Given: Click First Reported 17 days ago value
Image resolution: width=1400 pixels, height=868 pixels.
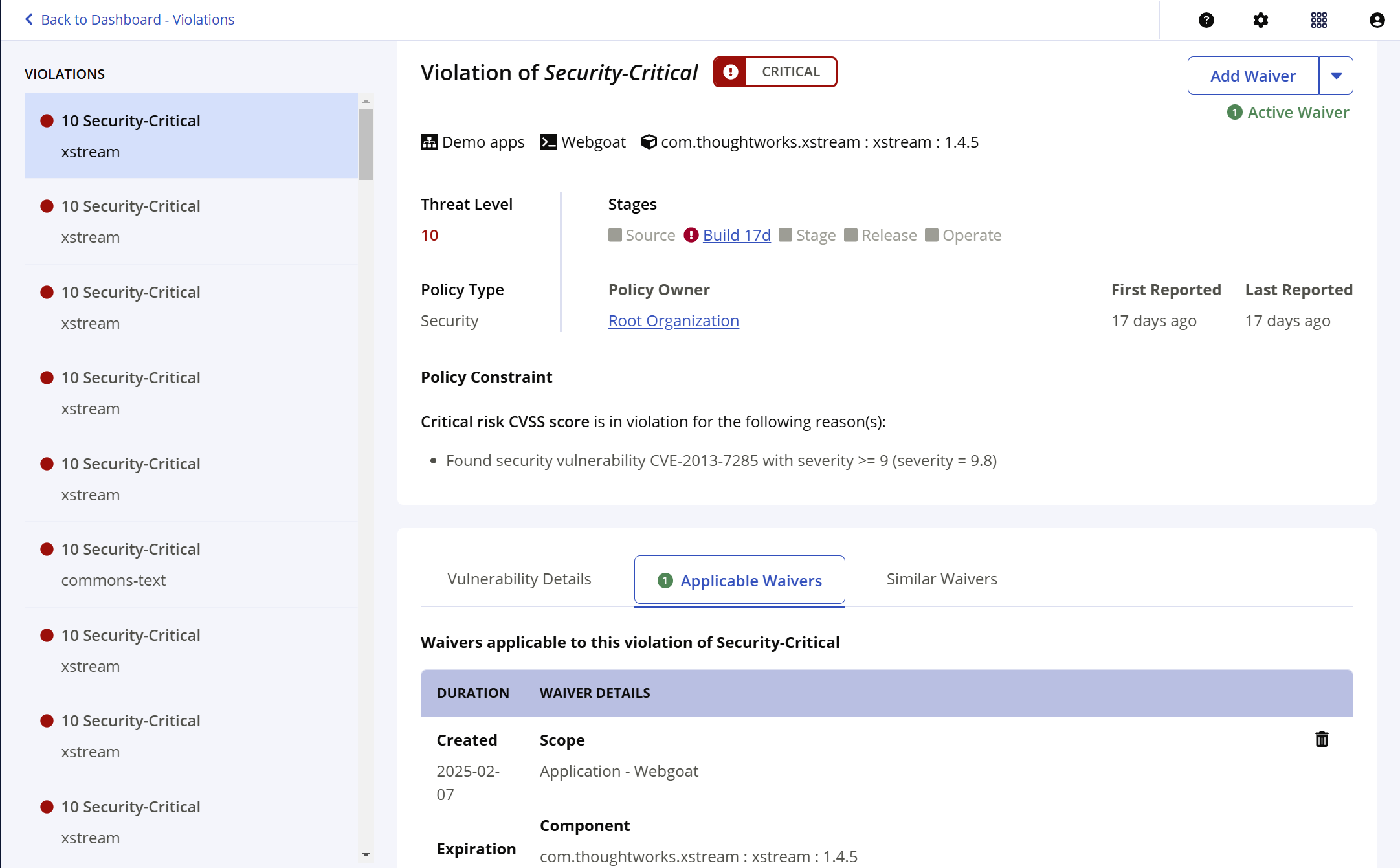Looking at the screenshot, I should [1153, 320].
